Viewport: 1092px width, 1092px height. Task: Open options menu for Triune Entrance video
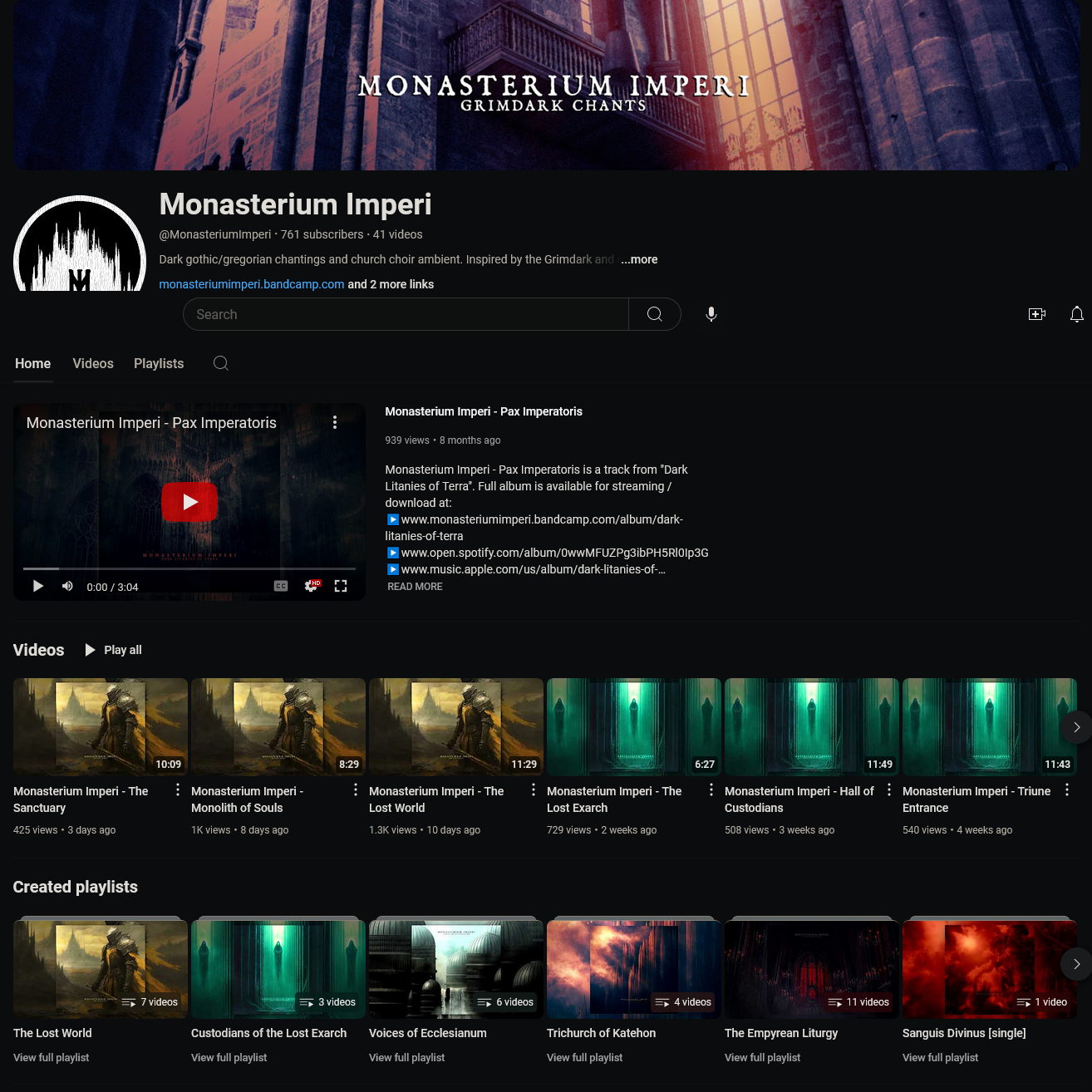pyautogui.click(x=1067, y=789)
